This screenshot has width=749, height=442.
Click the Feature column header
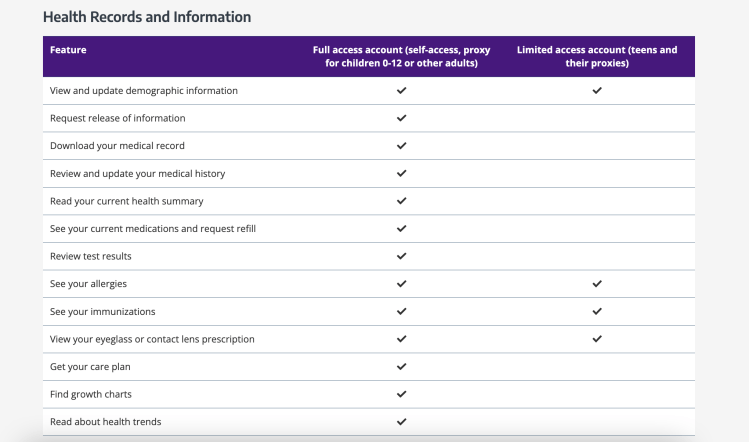(x=68, y=50)
